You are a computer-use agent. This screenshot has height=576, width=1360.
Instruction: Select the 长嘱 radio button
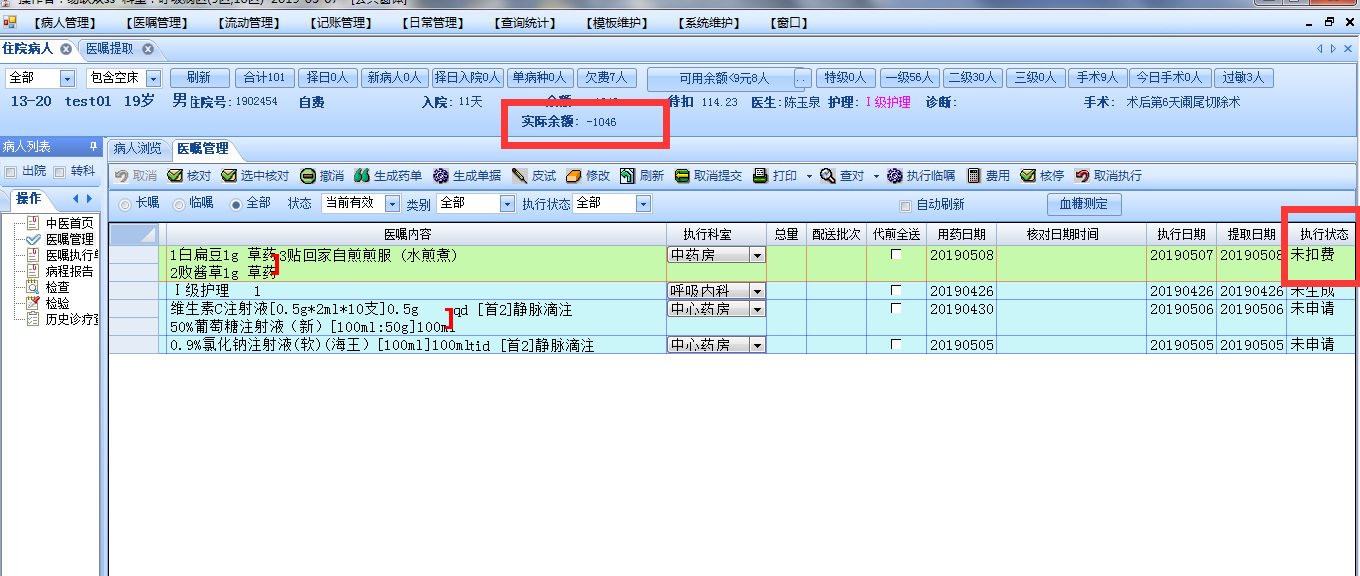[125, 204]
